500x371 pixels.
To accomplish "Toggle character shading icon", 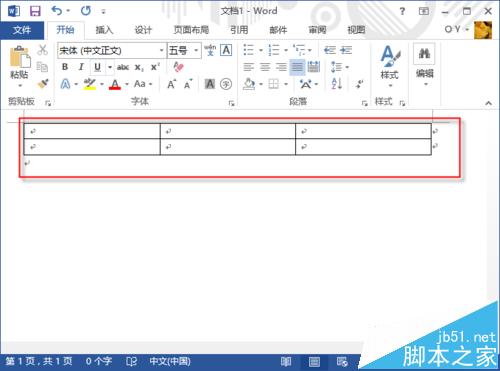I will coord(210,84).
